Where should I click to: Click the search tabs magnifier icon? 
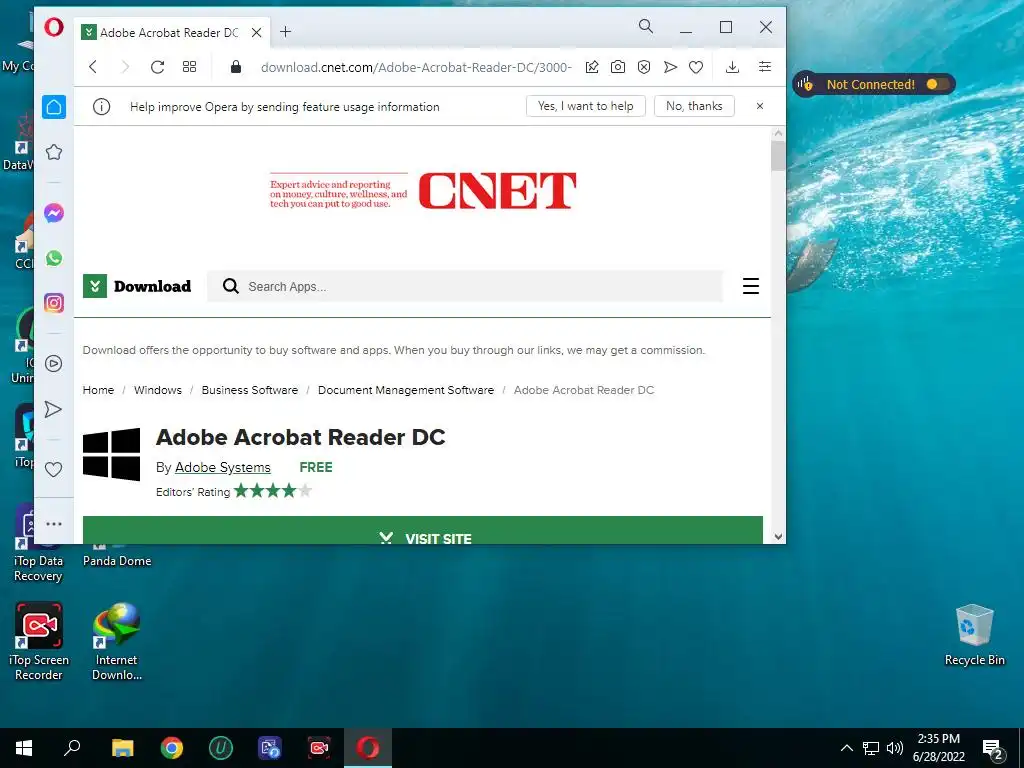click(x=645, y=26)
